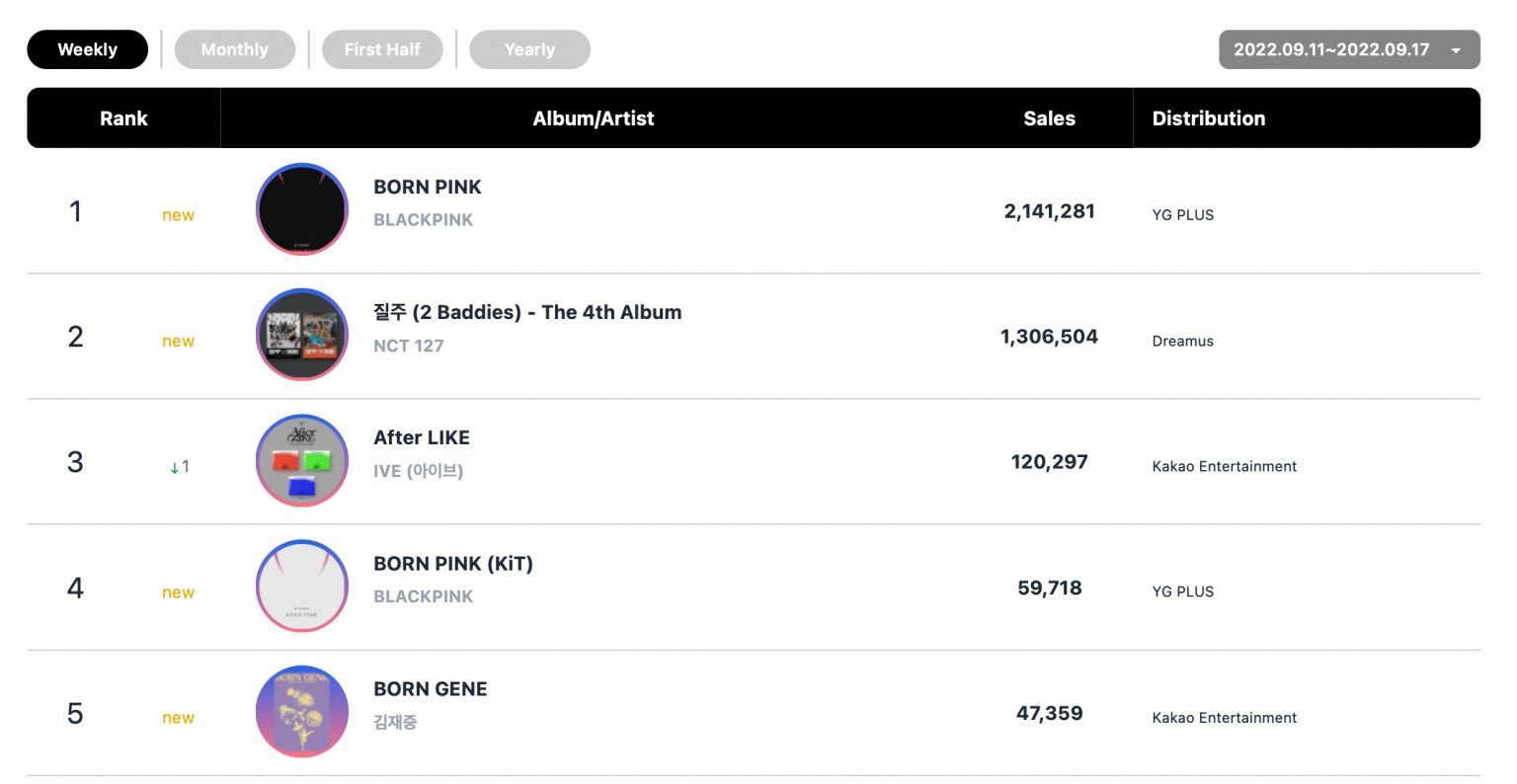Open the After LIKE album title

(x=422, y=437)
